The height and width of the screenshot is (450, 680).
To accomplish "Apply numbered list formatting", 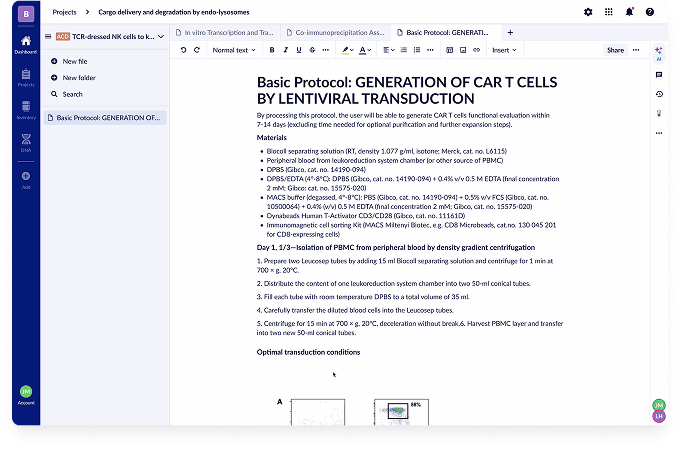I will pos(403,50).
